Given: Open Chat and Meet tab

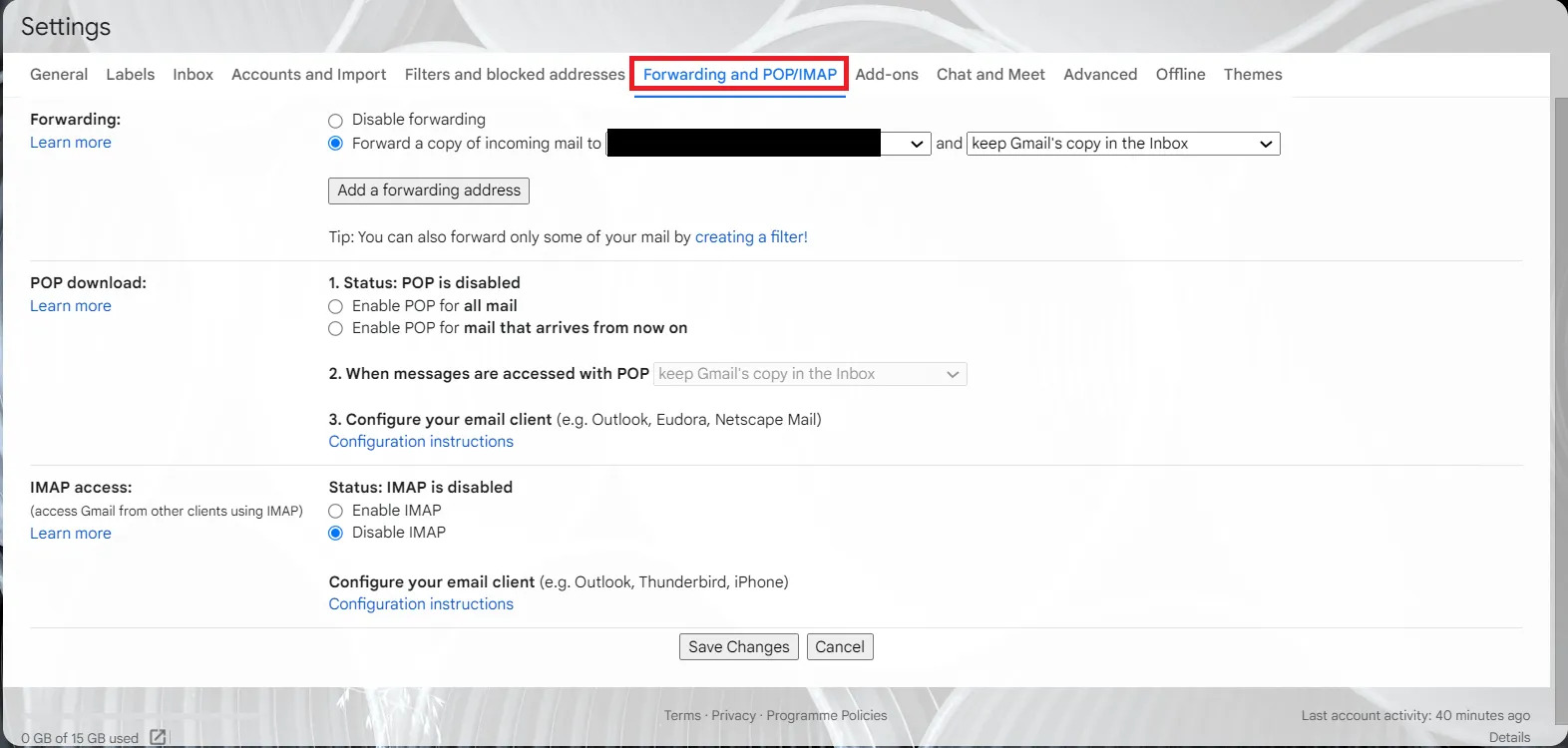Looking at the screenshot, I should point(990,75).
